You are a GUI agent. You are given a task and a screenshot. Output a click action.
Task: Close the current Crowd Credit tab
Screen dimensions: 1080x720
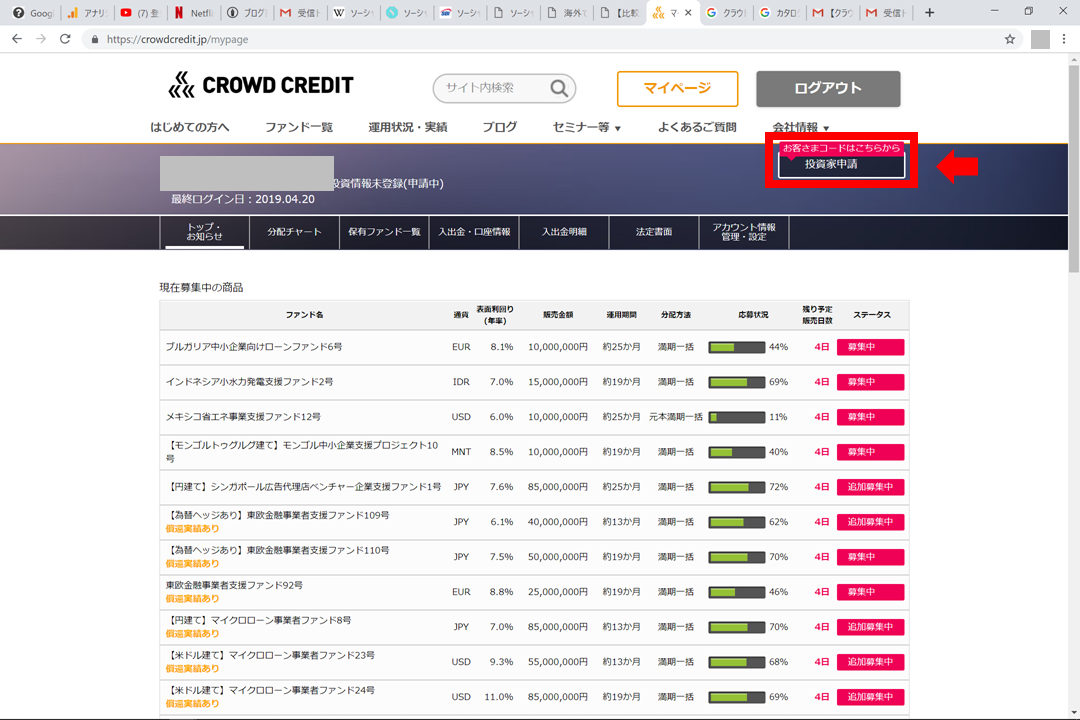(688, 12)
